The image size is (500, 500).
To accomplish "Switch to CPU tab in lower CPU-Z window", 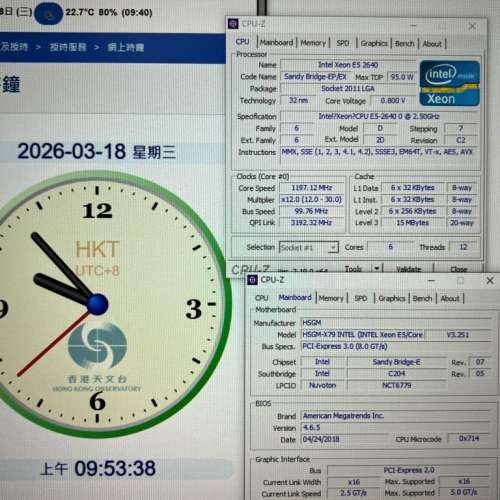I will tap(261, 298).
